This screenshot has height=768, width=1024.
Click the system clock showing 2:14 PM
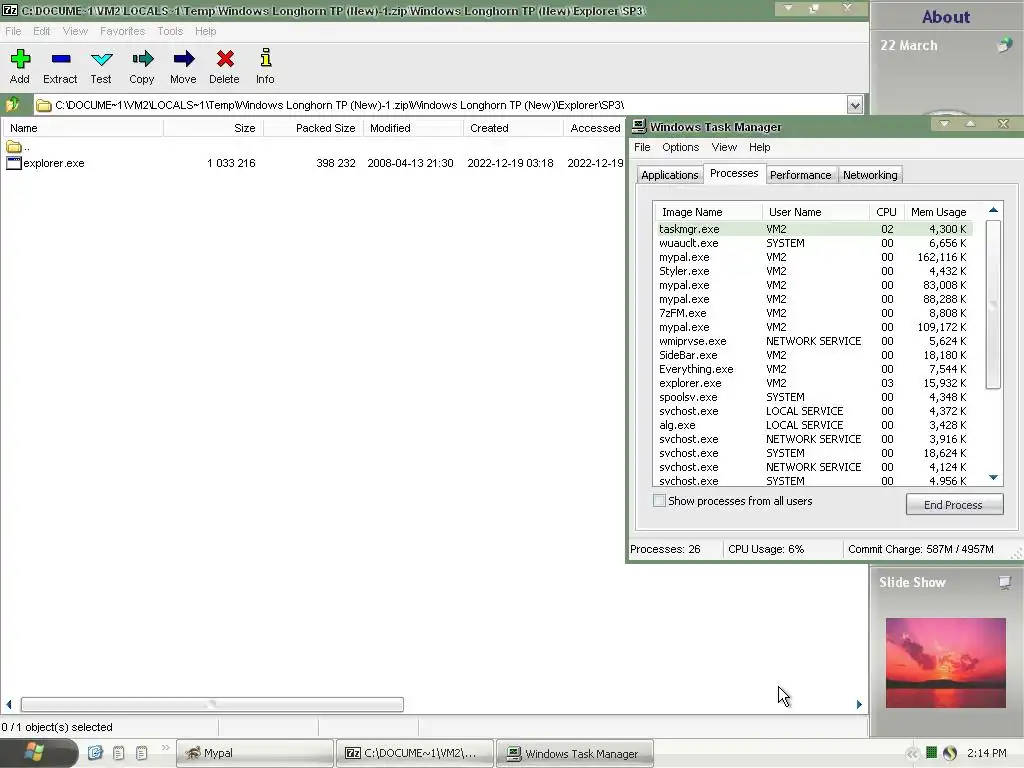[986, 753]
